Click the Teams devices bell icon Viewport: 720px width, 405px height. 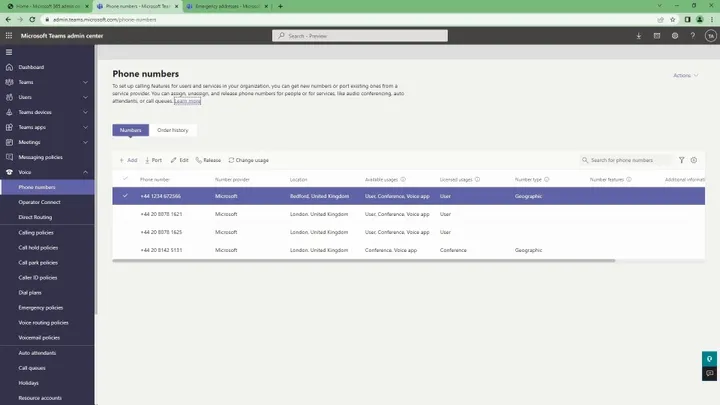9,112
